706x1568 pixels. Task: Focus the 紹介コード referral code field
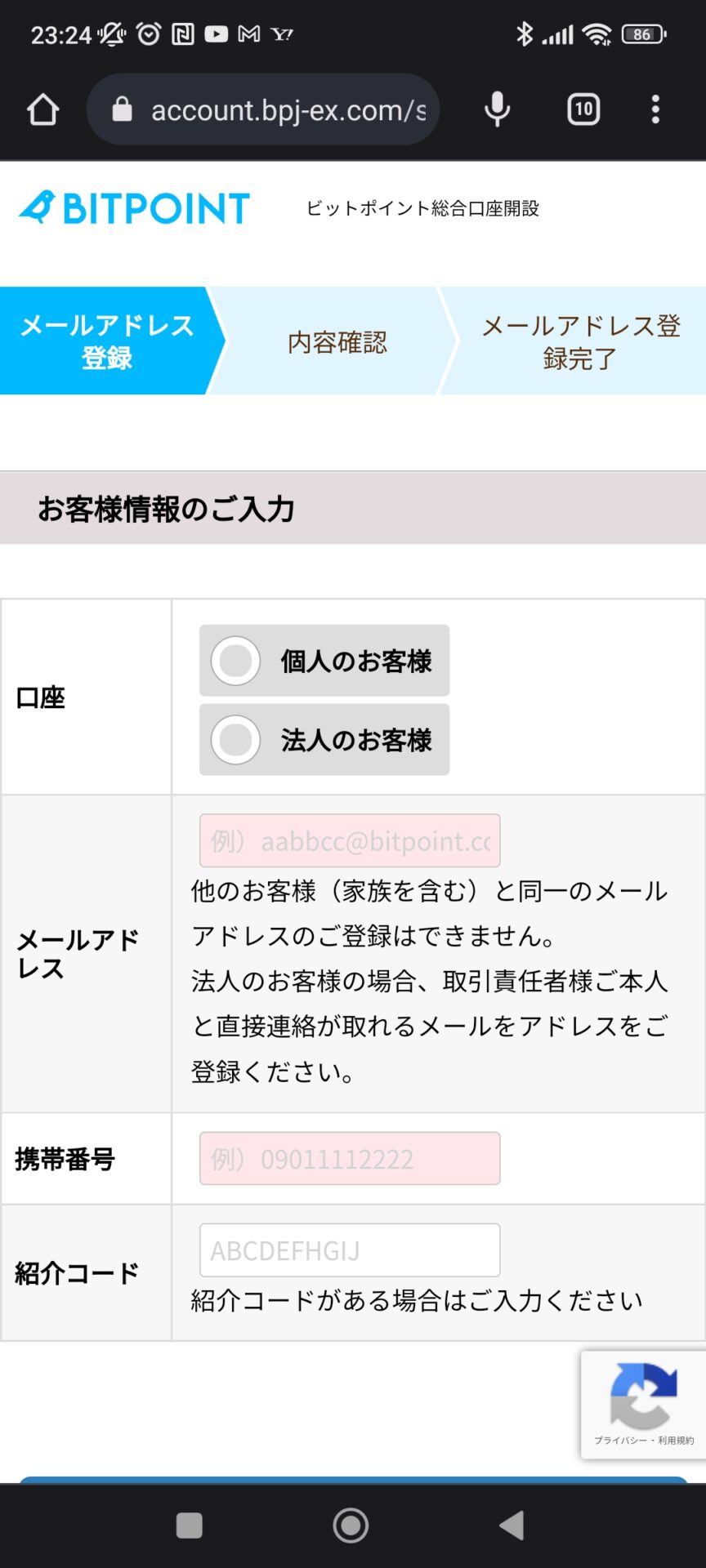pyautogui.click(x=350, y=1249)
